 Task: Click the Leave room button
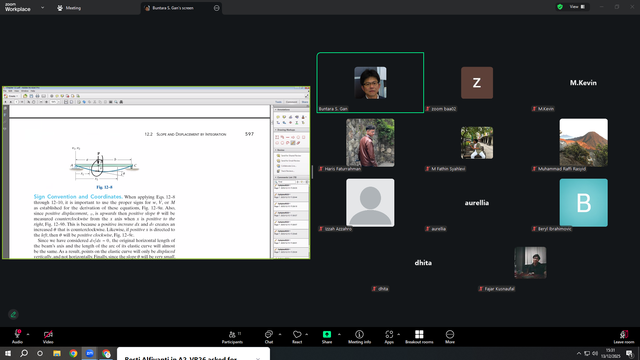coord(624,337)
